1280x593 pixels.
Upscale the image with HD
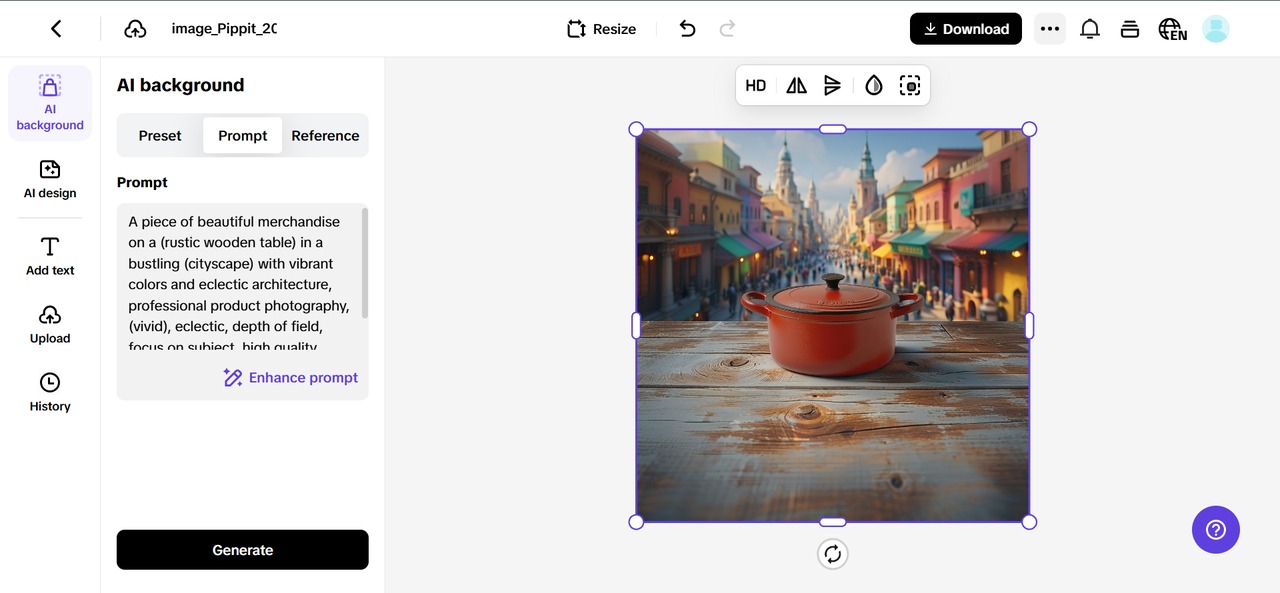[756, 86]
